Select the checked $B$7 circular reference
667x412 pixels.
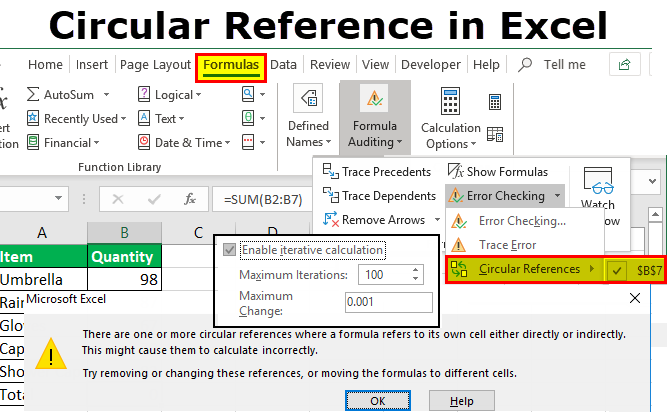click(x=635, y=270)
